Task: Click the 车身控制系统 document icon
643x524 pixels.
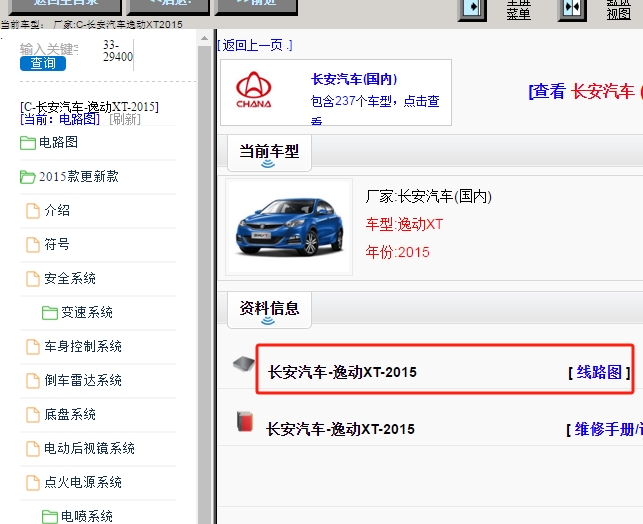Action: click(33, 347)
